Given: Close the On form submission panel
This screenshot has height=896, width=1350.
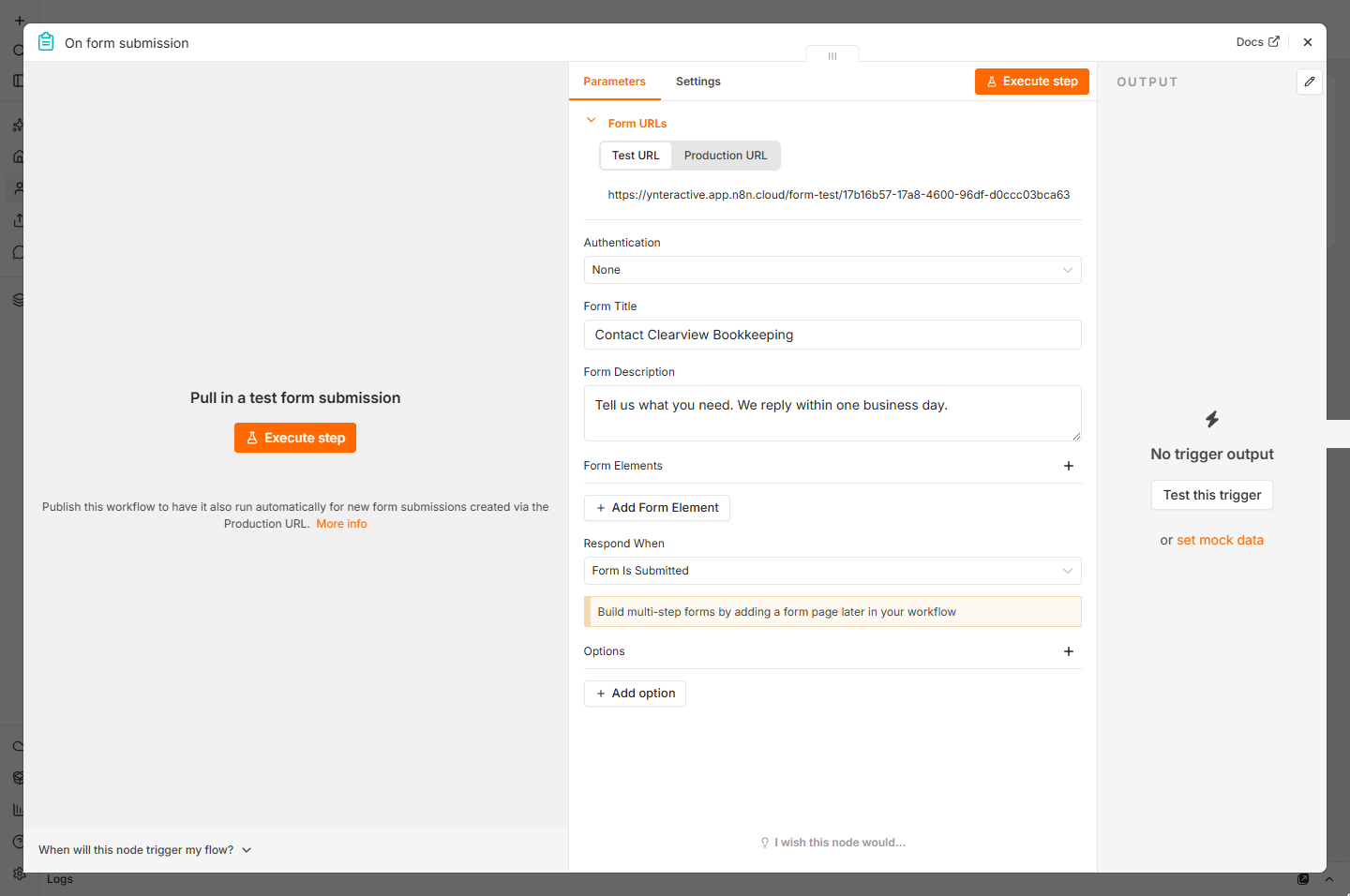Looking at the screenshot, I should (1308, 42).
